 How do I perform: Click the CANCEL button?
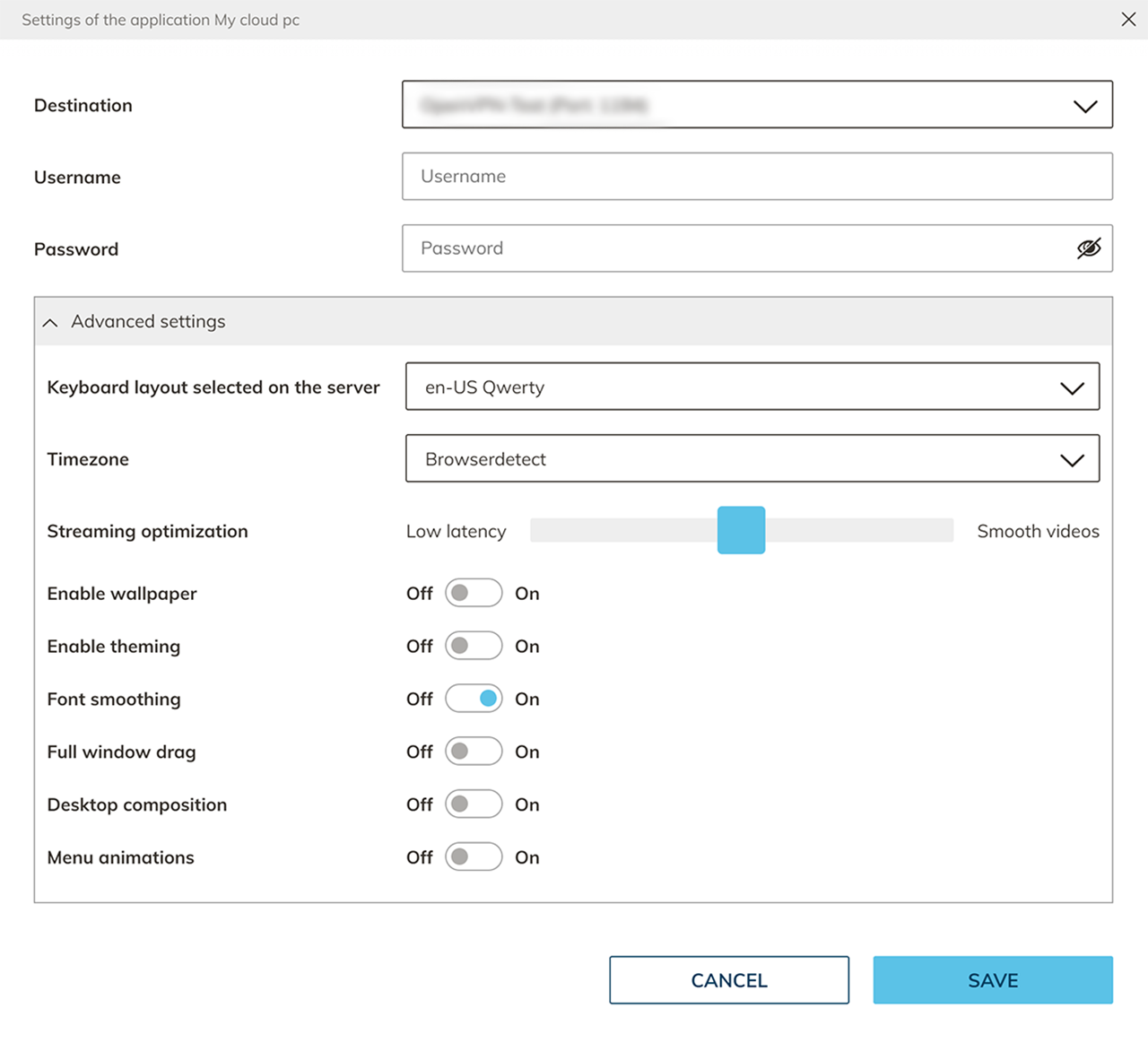tap(728, 980)
